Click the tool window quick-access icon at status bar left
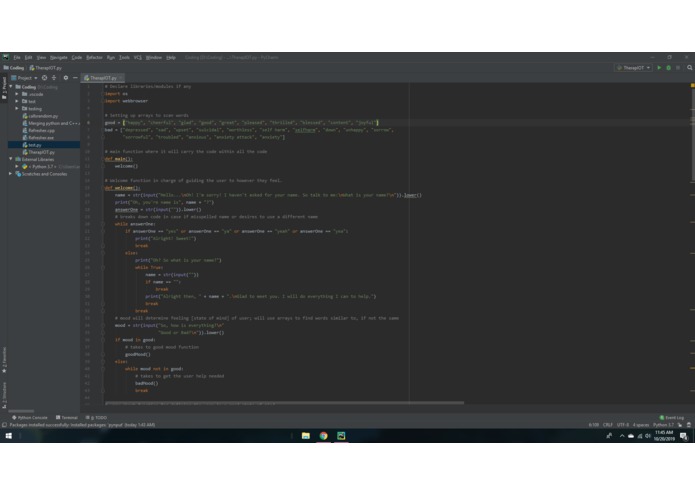Viewport: 695px width, 494px height. 4,425
